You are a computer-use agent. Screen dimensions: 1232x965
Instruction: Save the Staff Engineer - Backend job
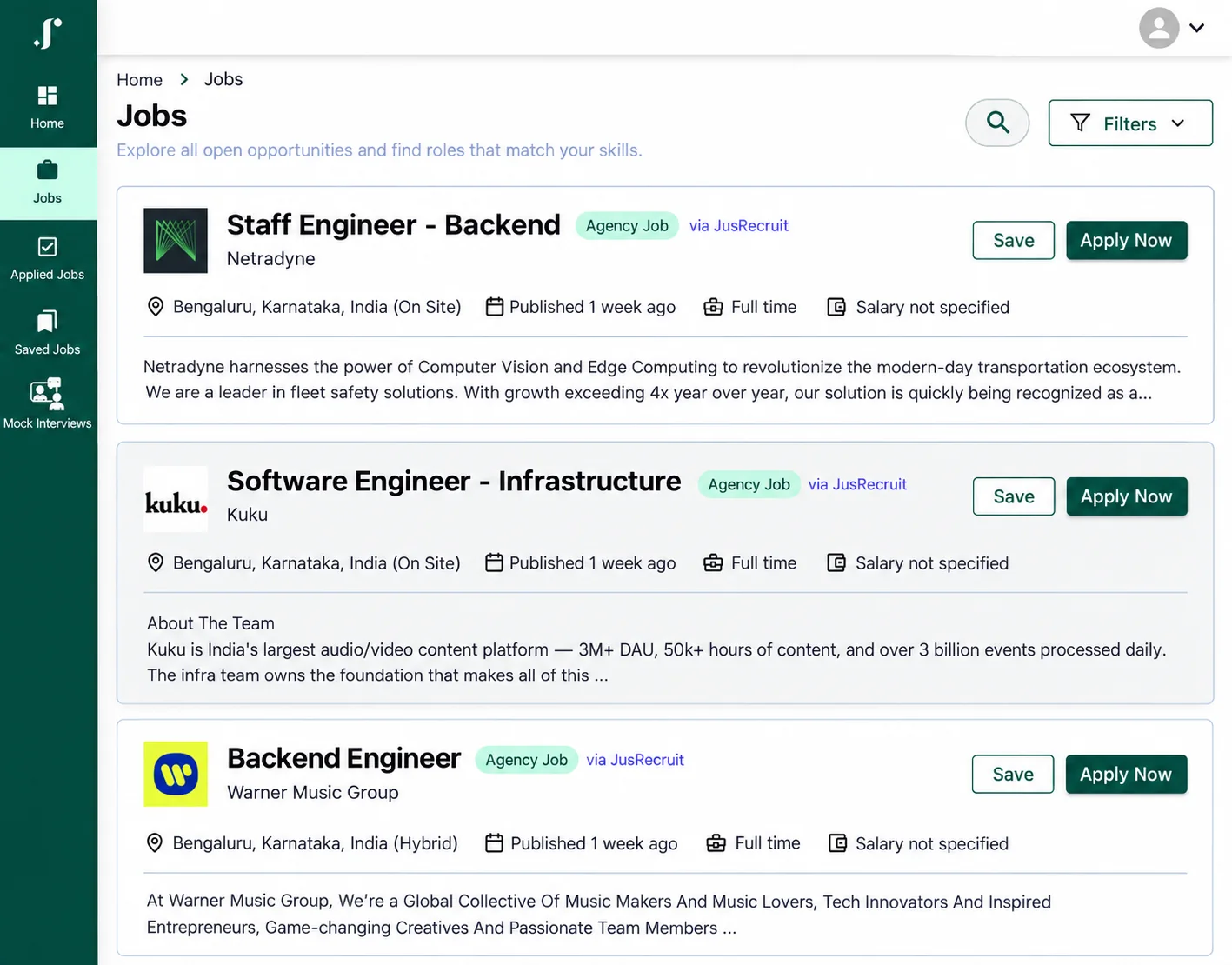click(x=1014, y=241)
